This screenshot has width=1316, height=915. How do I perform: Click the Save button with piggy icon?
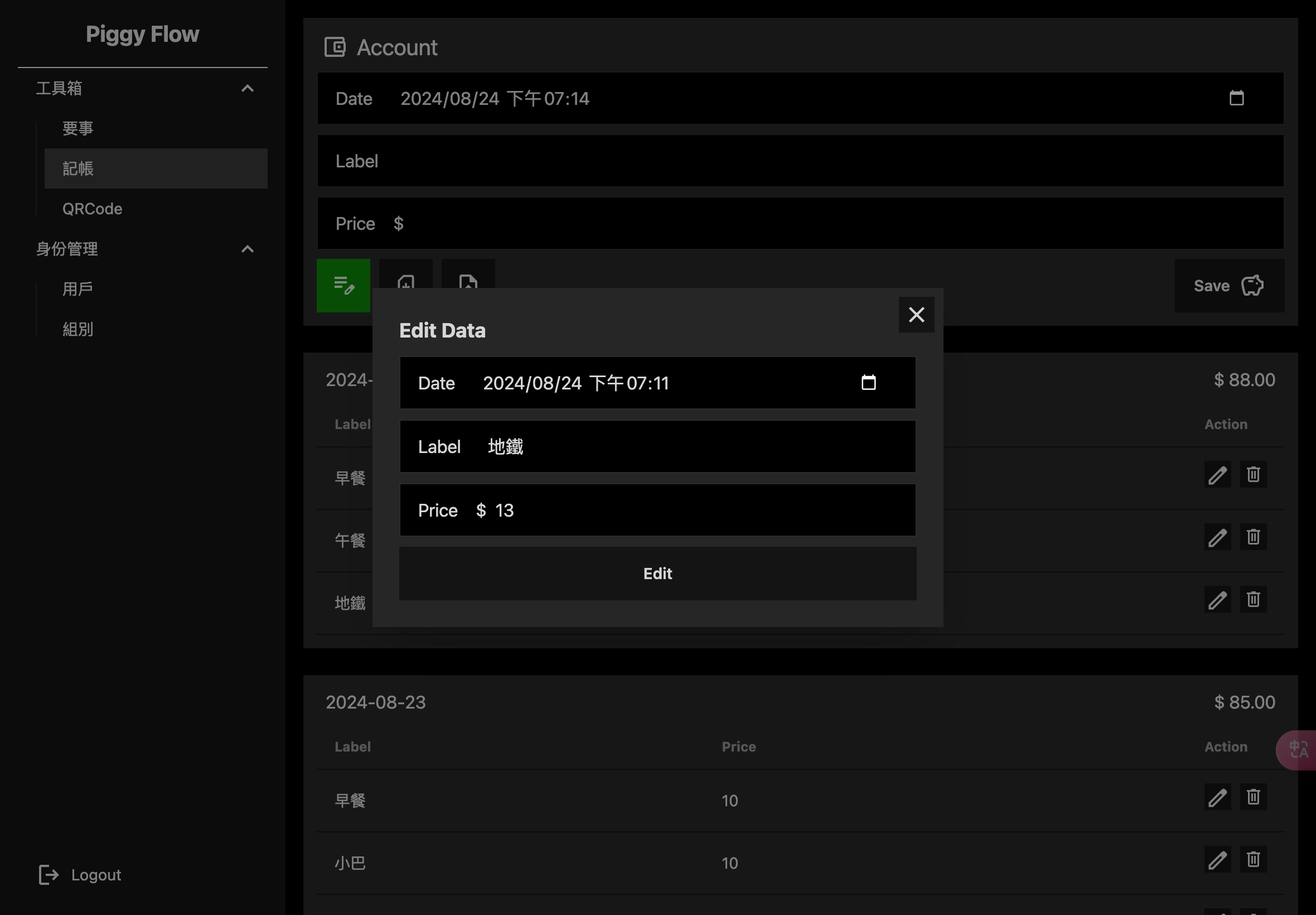coord(1230,286)
